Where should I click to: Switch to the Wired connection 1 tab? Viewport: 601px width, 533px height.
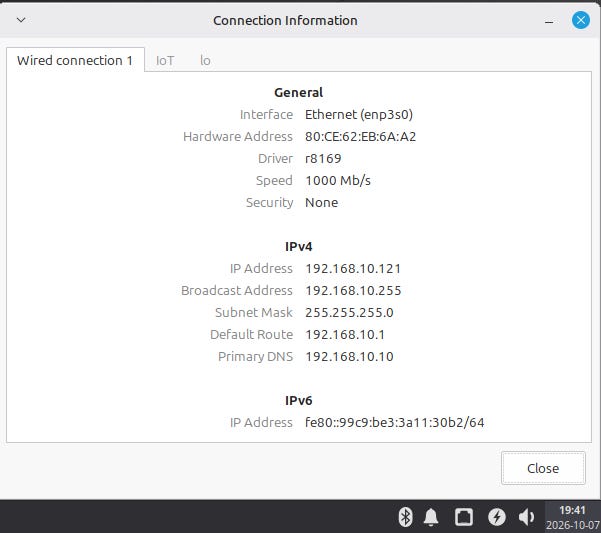coord(75,60)
